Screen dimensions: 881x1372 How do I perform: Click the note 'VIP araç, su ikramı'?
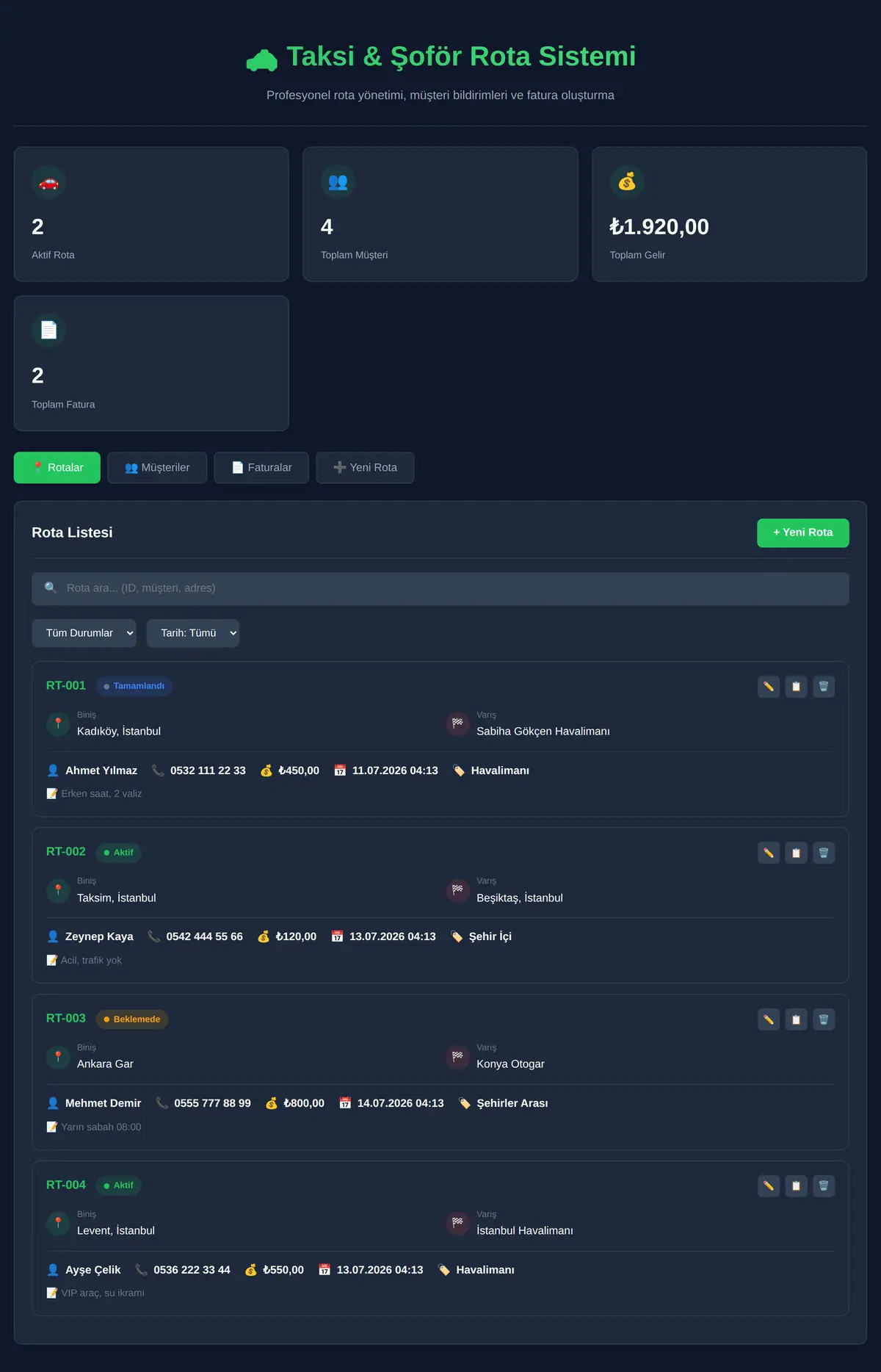[x=103, y=1293]
